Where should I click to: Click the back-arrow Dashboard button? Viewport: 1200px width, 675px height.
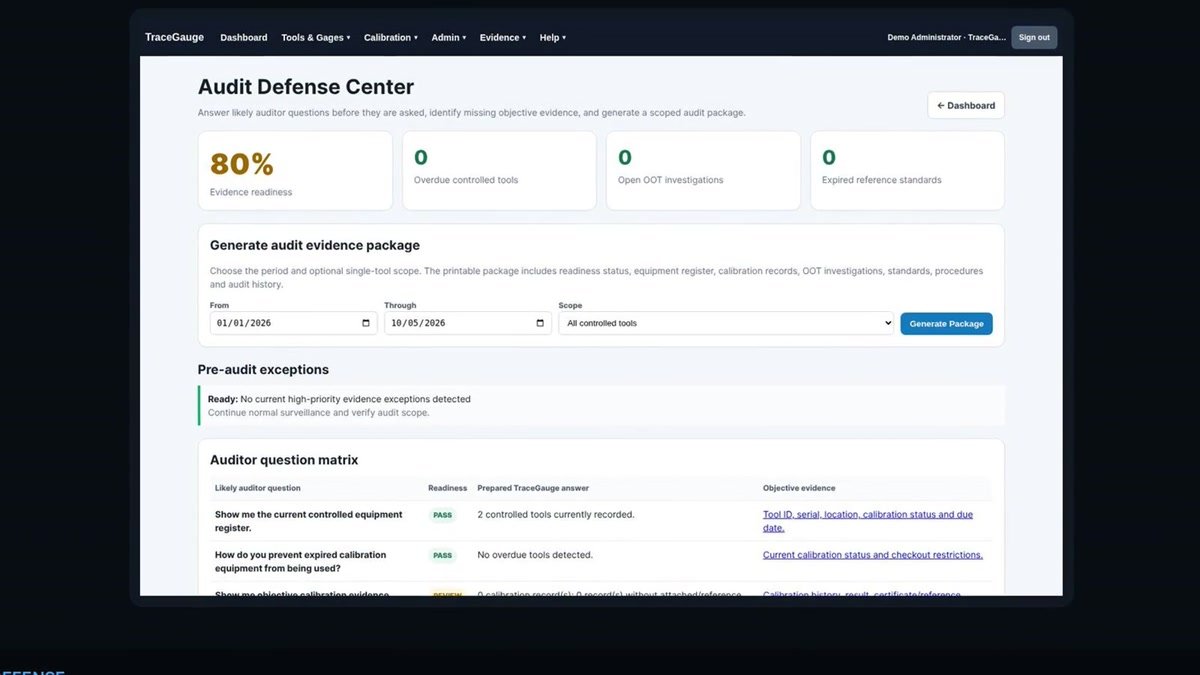click(966, 105)
